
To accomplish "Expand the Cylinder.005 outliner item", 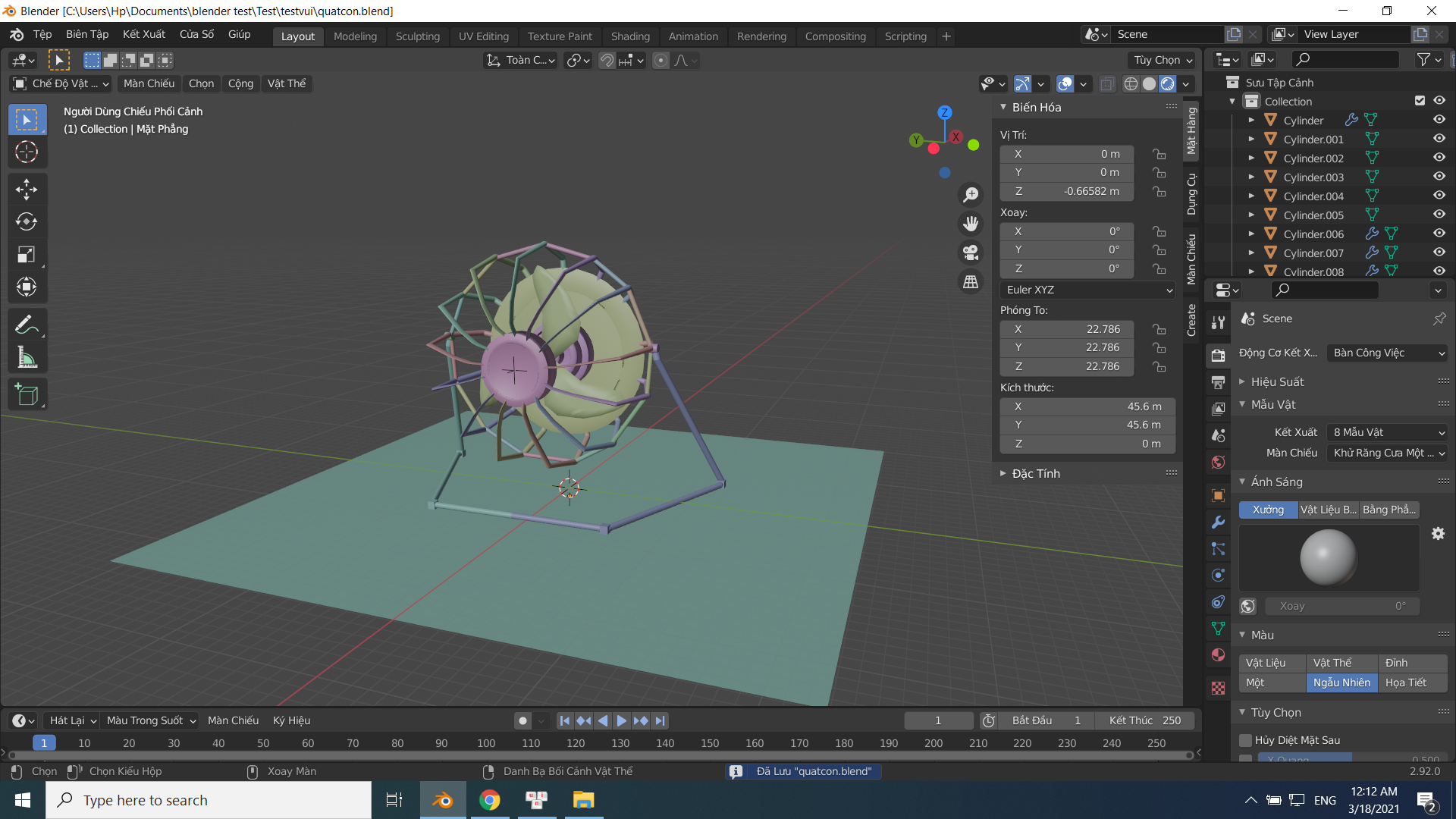I will coord(1251,215).
